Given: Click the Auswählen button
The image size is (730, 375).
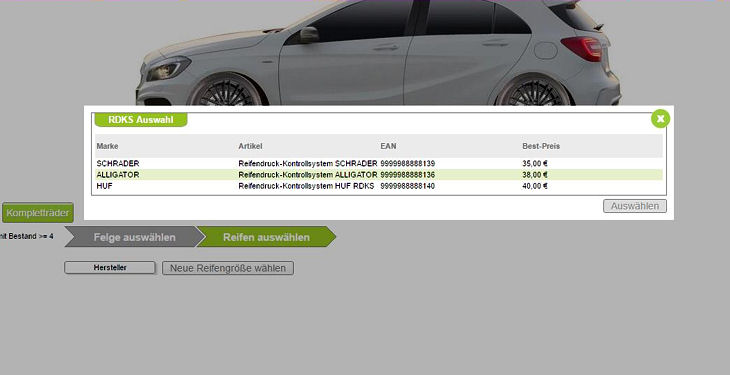Looking at the screenshot, I should tap(635, 206).
